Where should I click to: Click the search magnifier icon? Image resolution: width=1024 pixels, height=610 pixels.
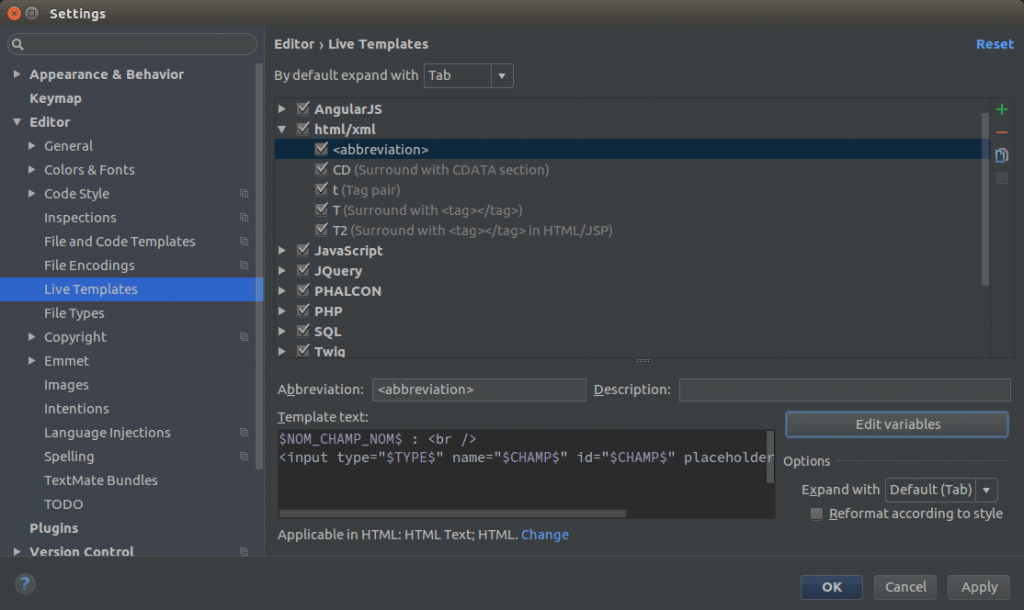pos(18,44)
